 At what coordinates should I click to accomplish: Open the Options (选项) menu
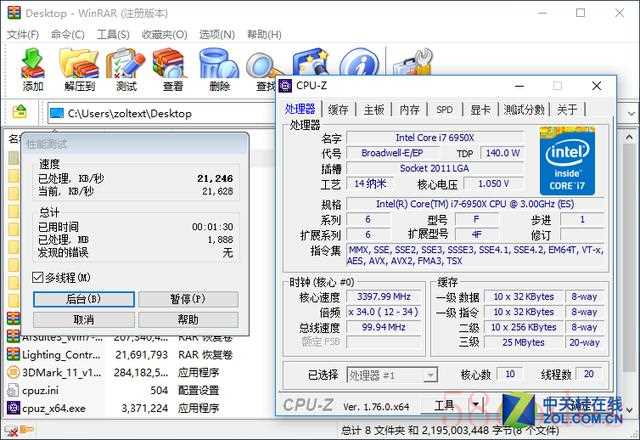217,35
